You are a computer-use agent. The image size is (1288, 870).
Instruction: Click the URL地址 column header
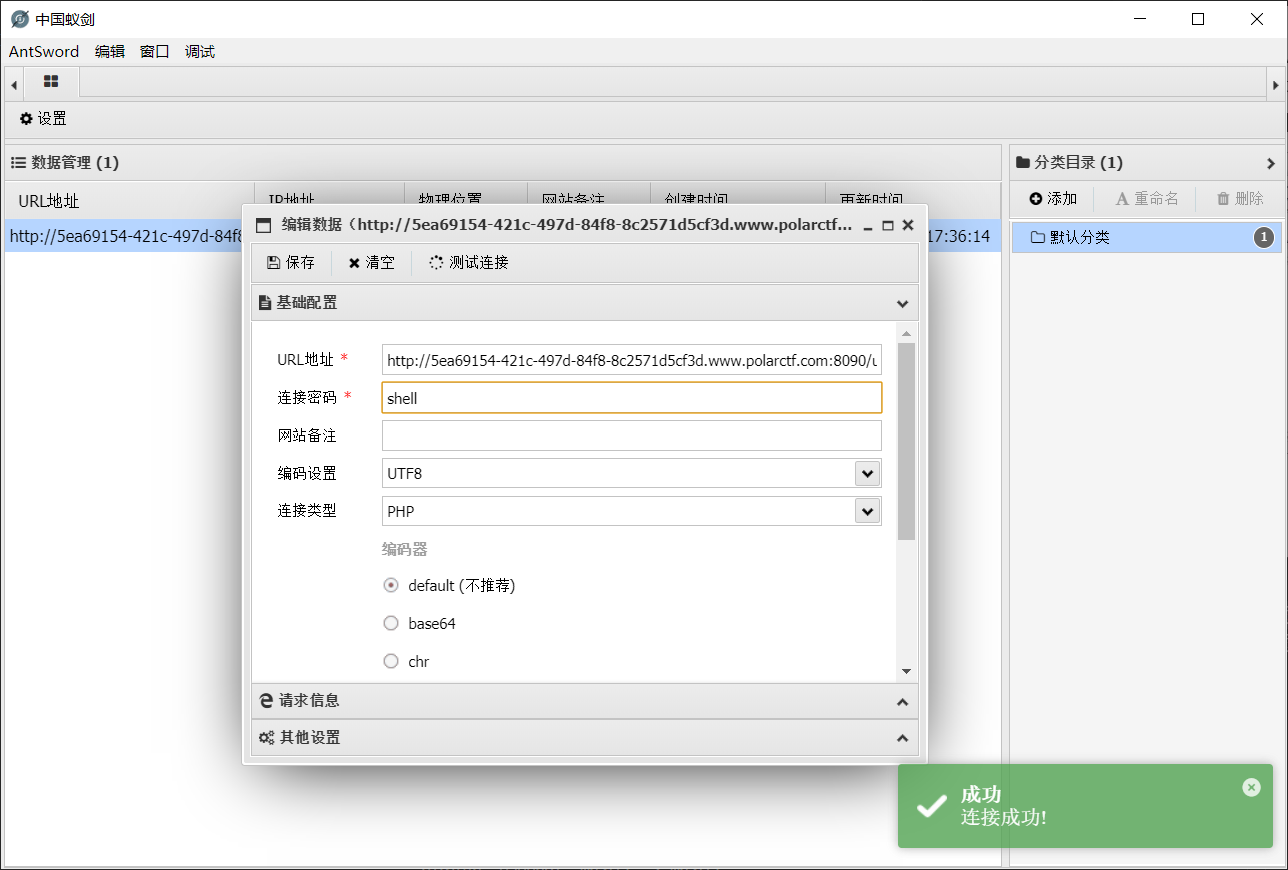tap(130, 201)
